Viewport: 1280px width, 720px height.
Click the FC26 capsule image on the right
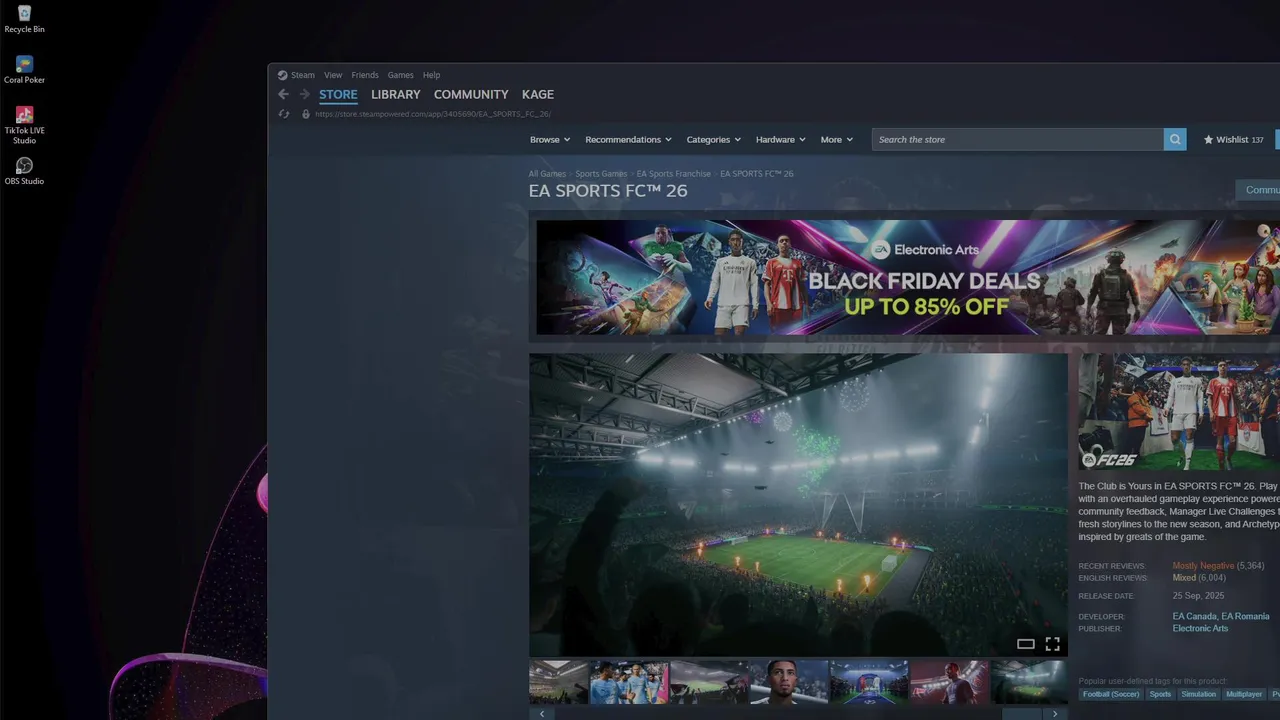(x=1179, y=412)
